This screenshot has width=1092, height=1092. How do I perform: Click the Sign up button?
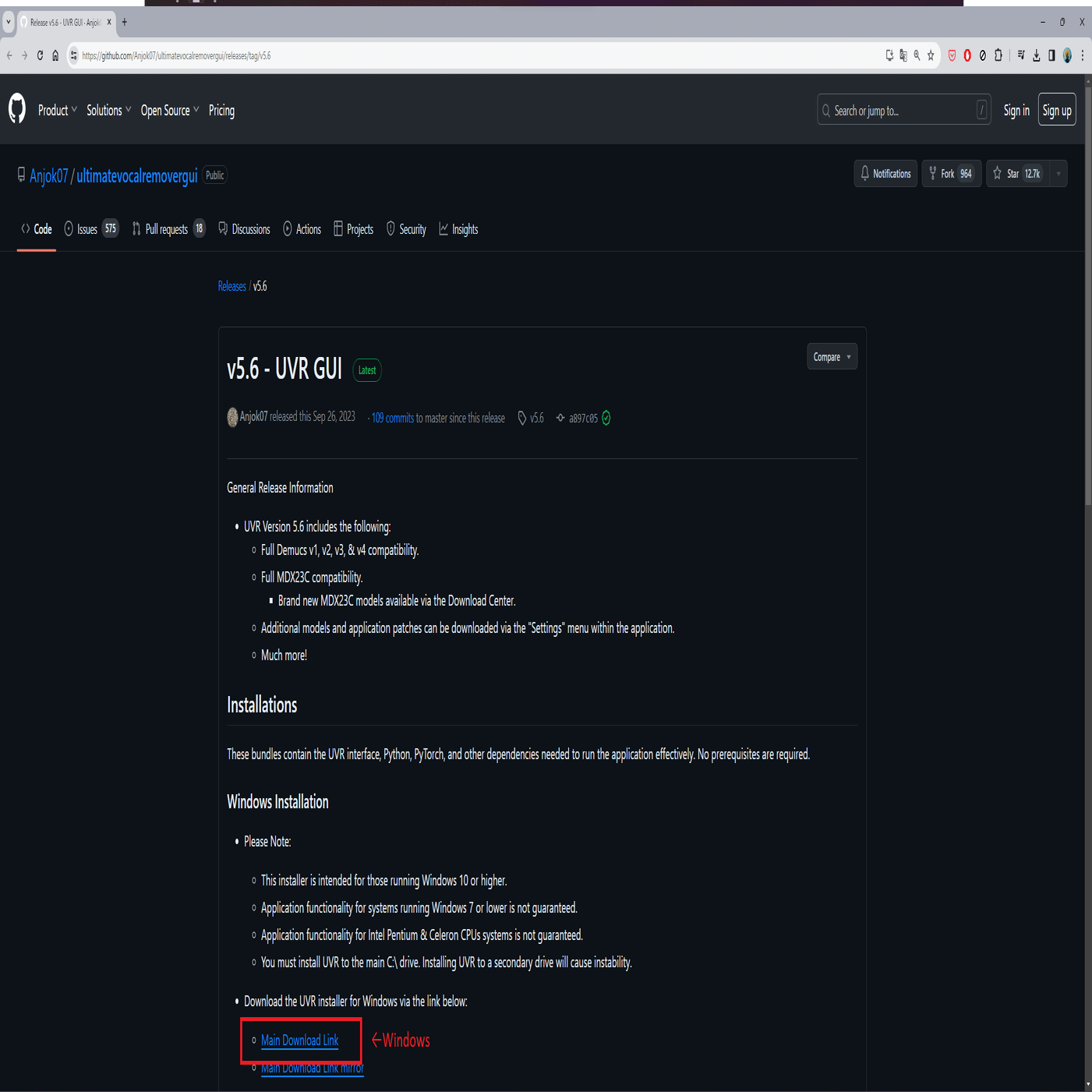pos(1057,110)
